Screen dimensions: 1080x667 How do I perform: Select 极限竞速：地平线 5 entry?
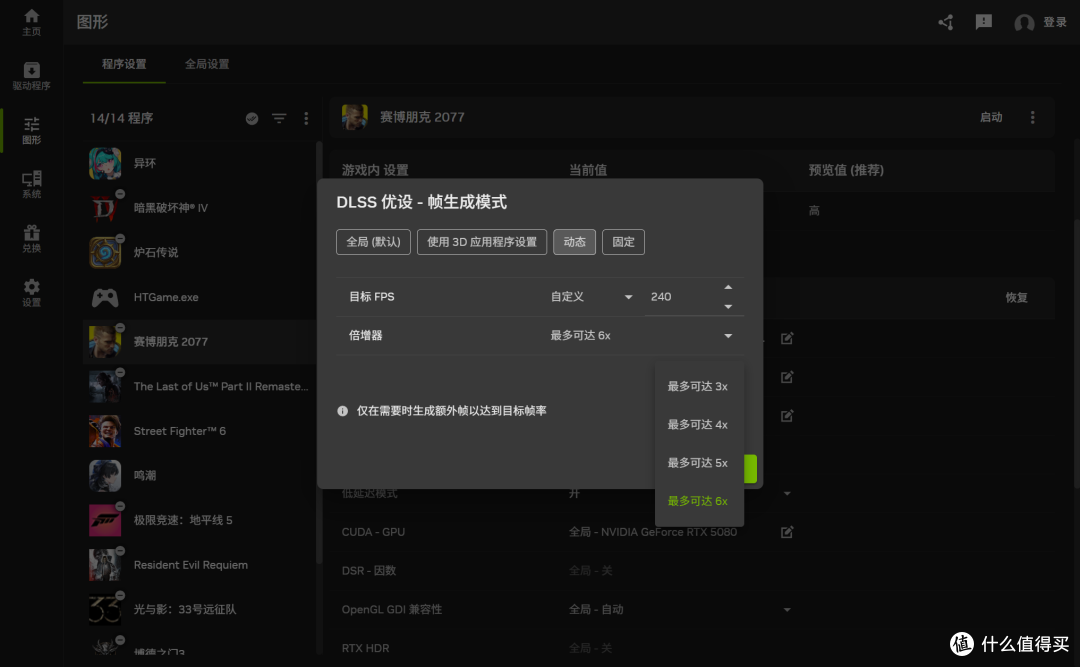(x=199, y=520)
